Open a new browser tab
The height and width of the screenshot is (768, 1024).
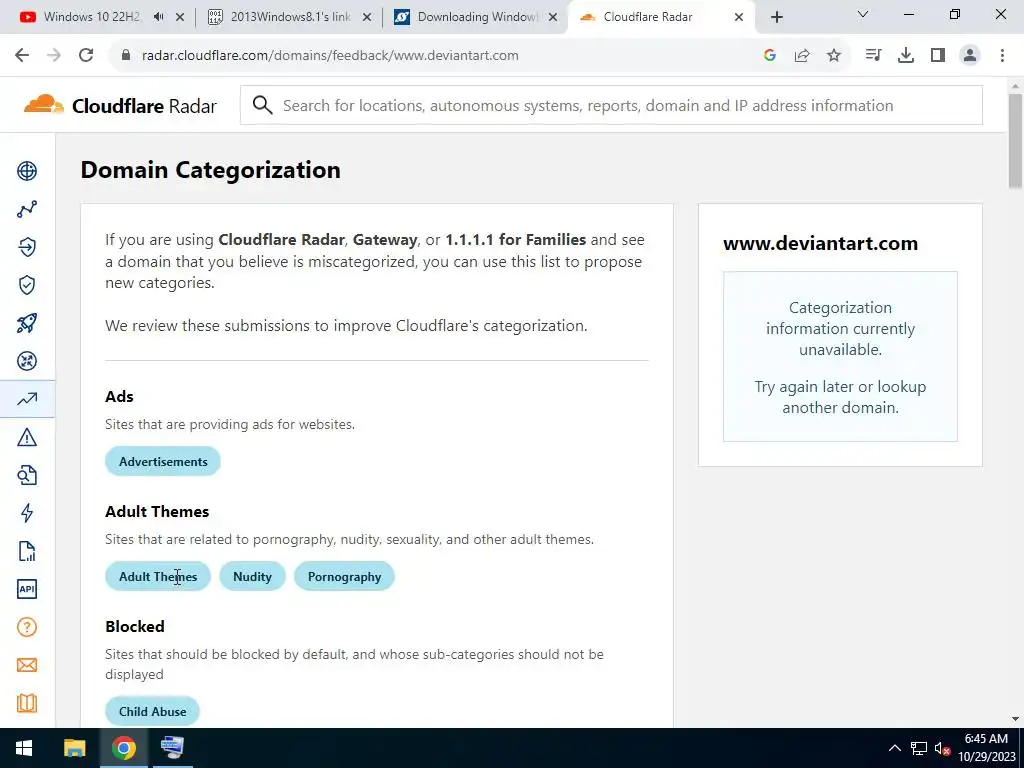(776, 17)
